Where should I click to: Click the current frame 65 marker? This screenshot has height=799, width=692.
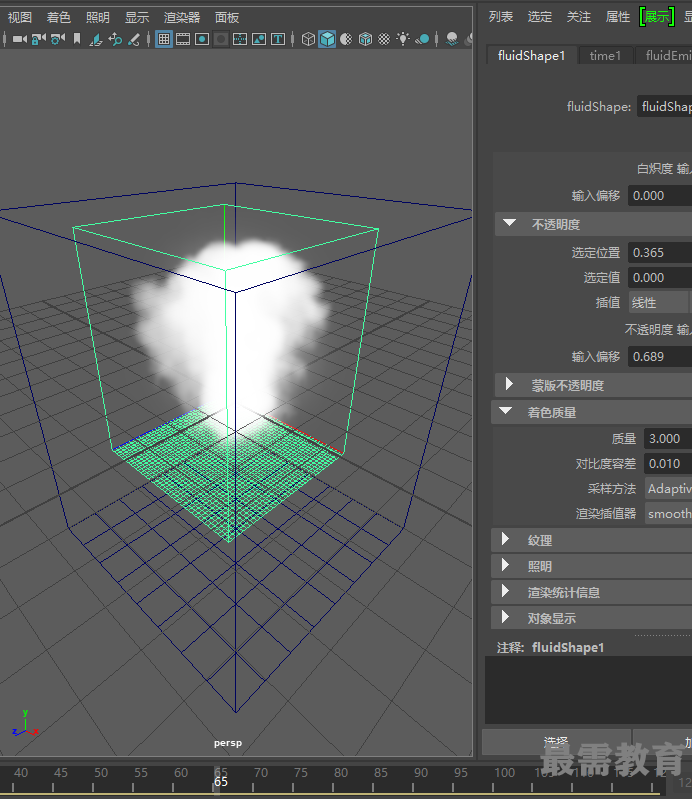(x=221, y=781)
